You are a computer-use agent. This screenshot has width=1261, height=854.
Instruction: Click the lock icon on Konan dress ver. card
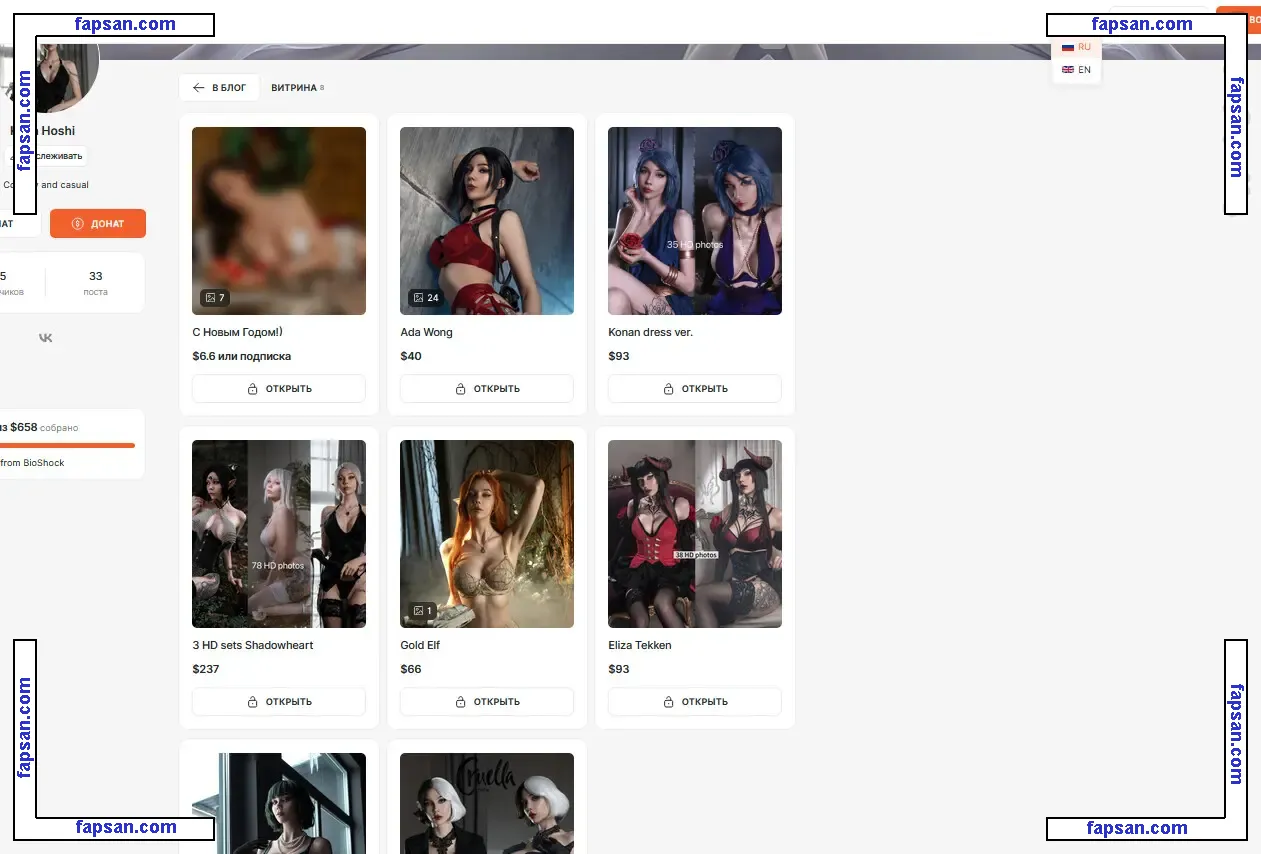pos(668,389)
